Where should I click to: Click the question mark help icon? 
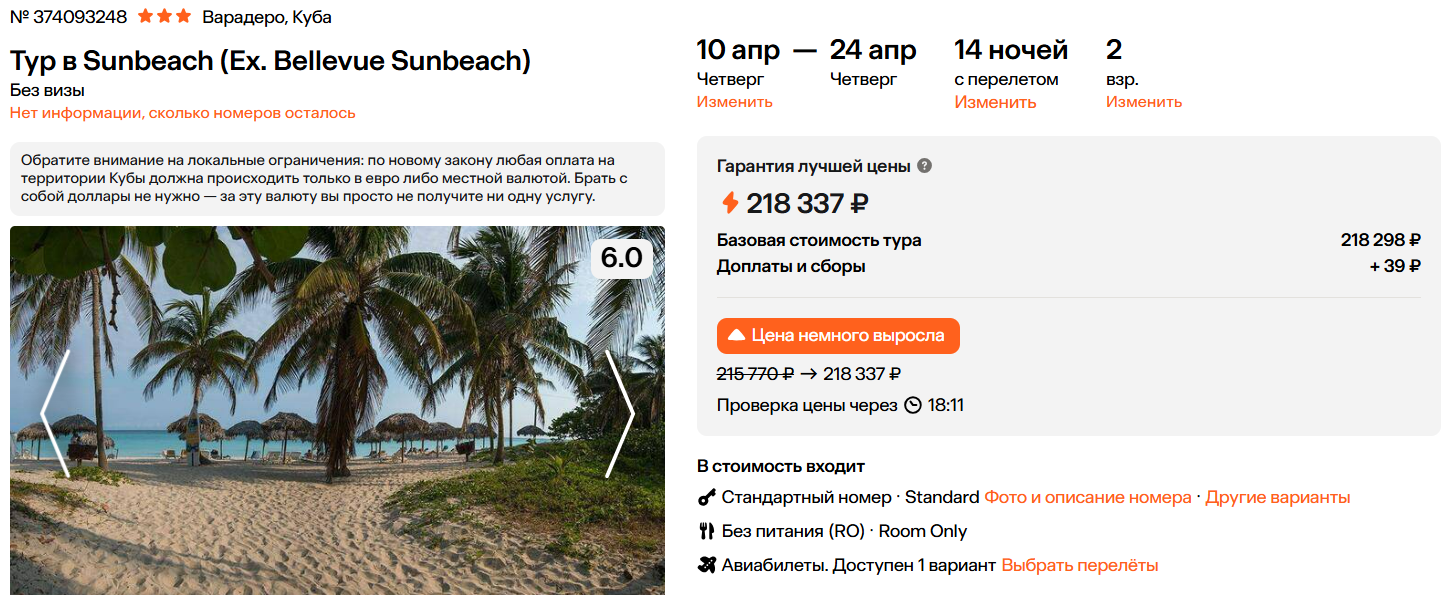(x=924, y=166)
